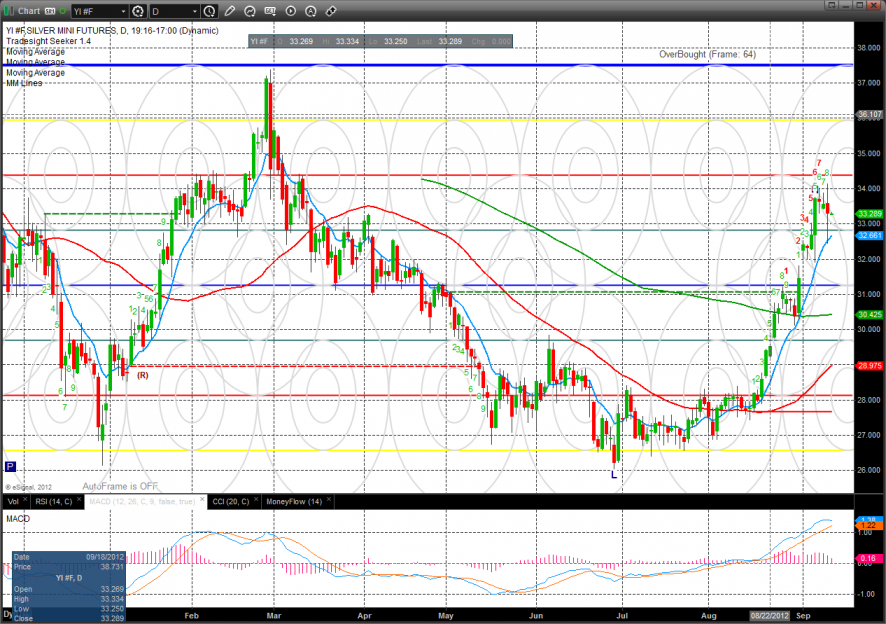
Task: Click the Price 38.731 row in data box
Action: [x=68, y=566]
